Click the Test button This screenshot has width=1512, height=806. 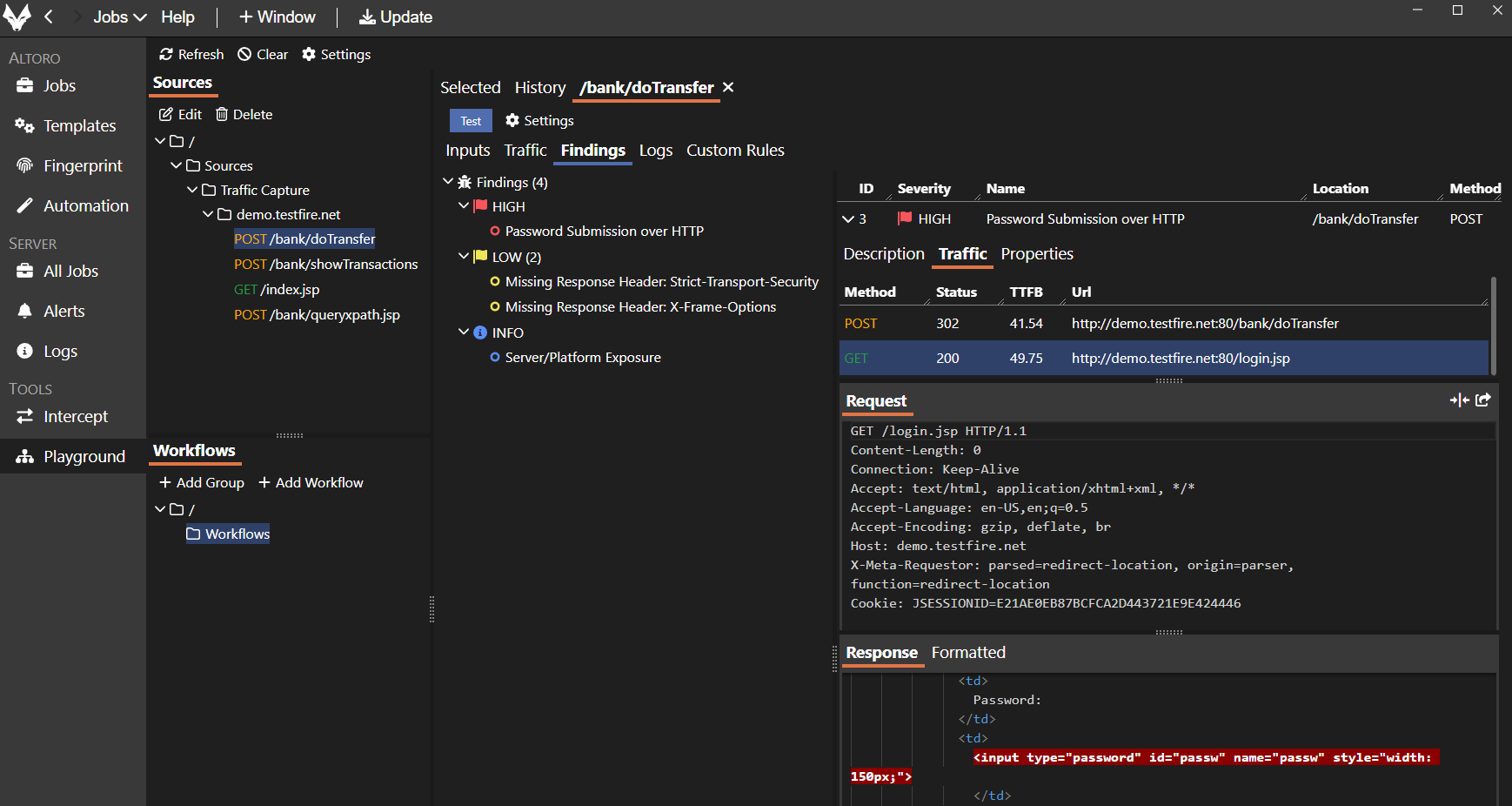[x=471, y=121]
